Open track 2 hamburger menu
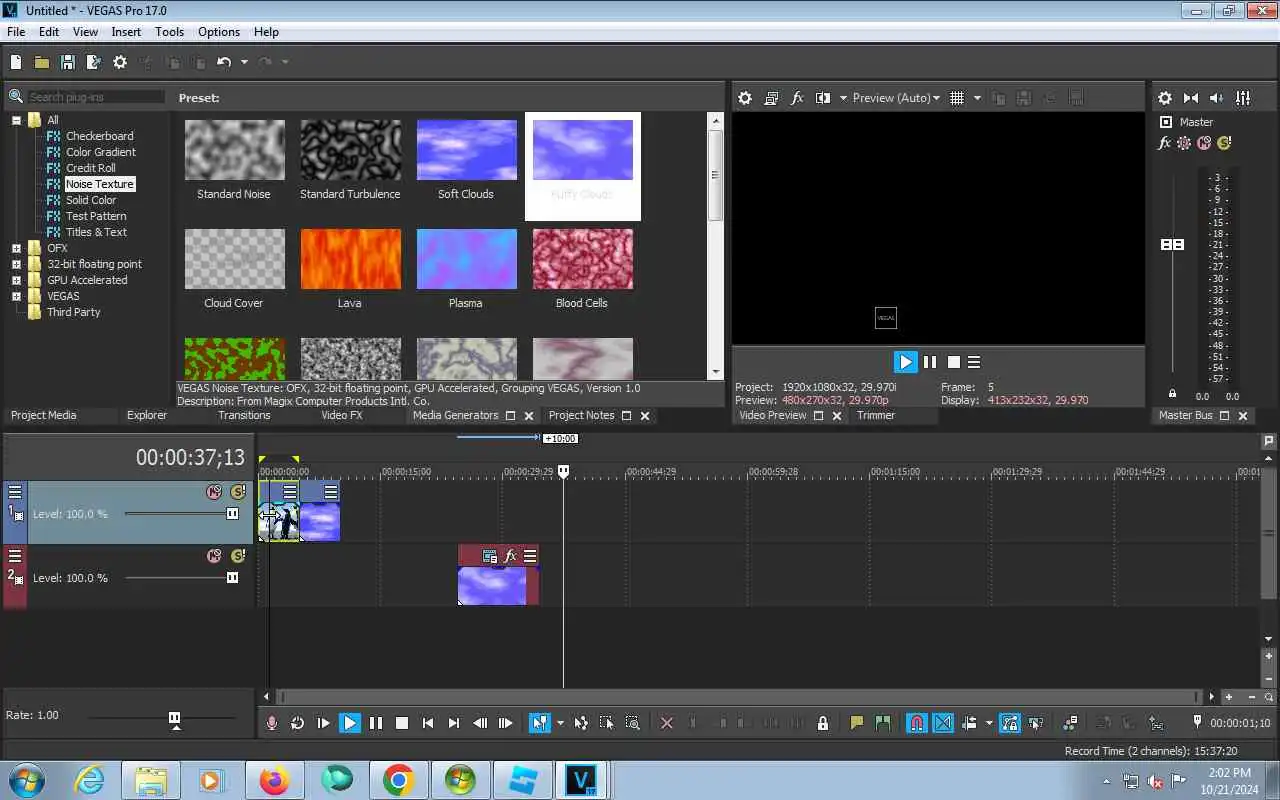This screenshot has height=800, width=1280. coord(15,556)
